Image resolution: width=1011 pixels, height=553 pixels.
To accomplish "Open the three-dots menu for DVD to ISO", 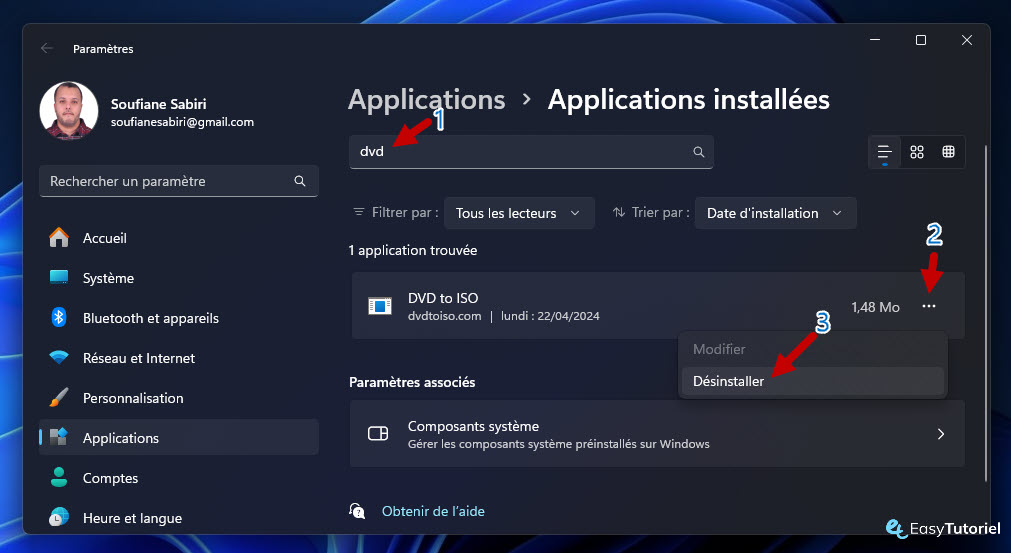I will click(928, 306).
